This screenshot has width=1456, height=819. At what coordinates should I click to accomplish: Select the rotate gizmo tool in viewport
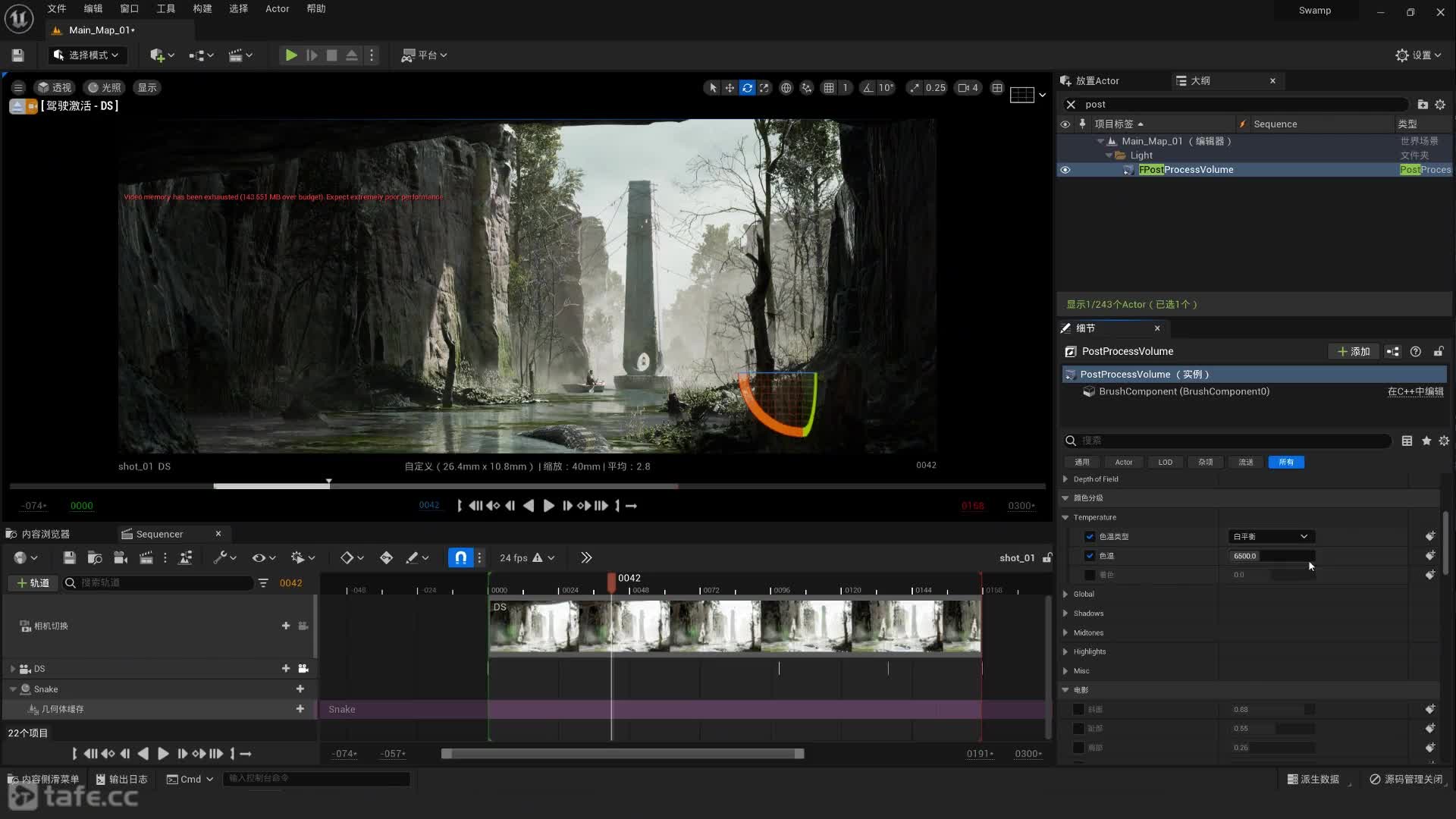[x=747, y=88]
